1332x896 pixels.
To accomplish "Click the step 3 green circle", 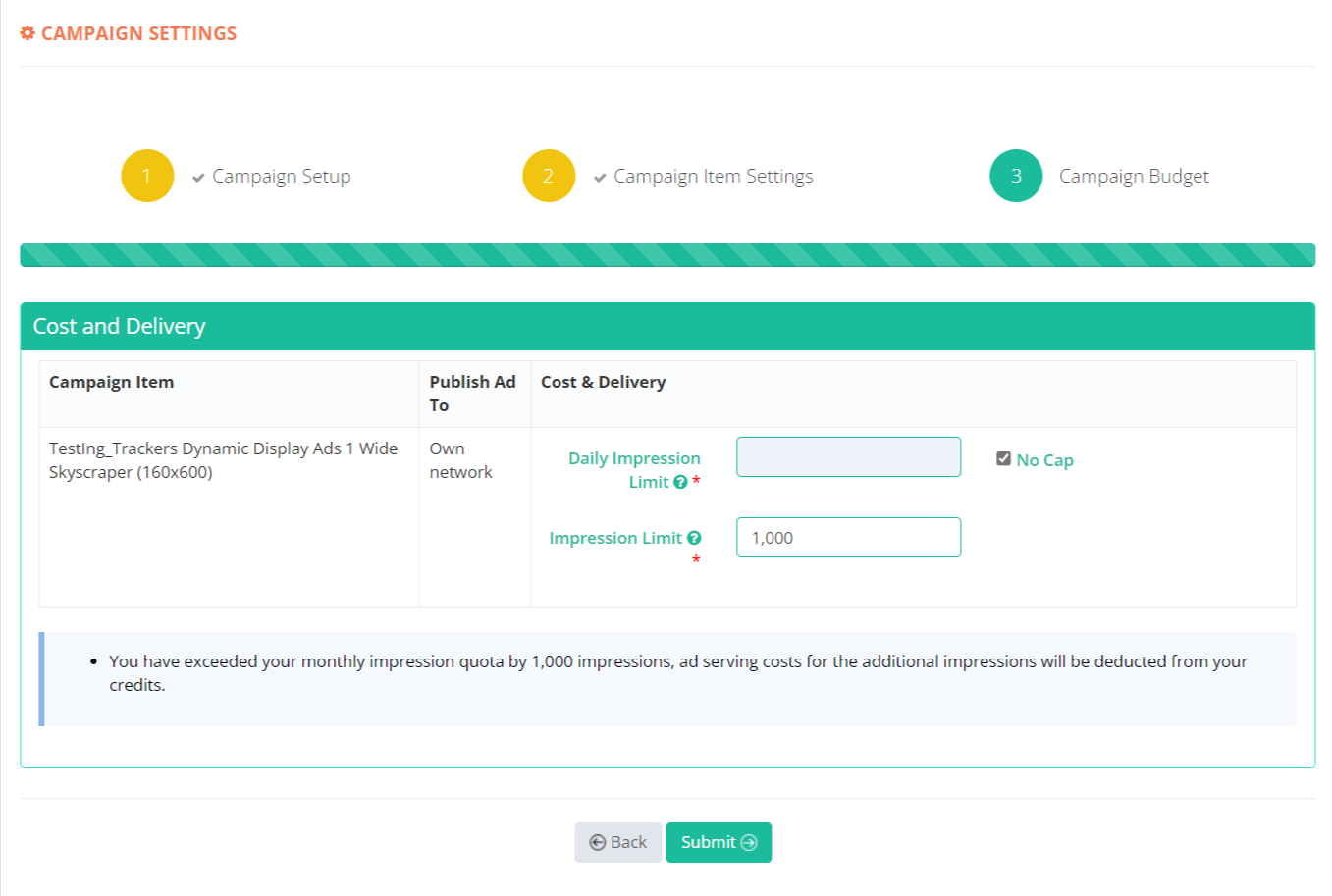I will pyautogui.click(x=1016, y=176).
